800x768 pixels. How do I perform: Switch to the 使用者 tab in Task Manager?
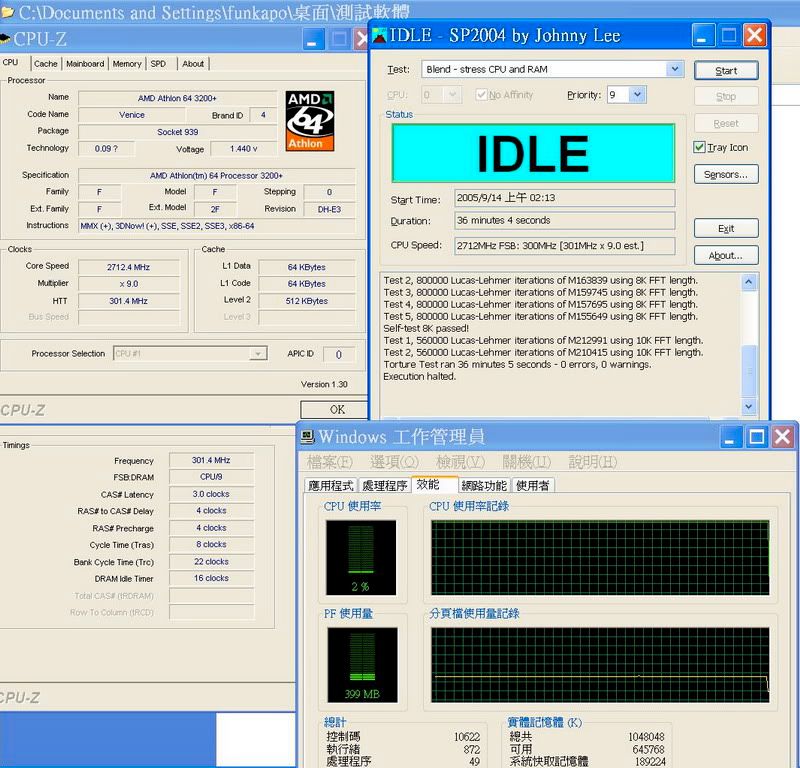click(x=533, y=485)
